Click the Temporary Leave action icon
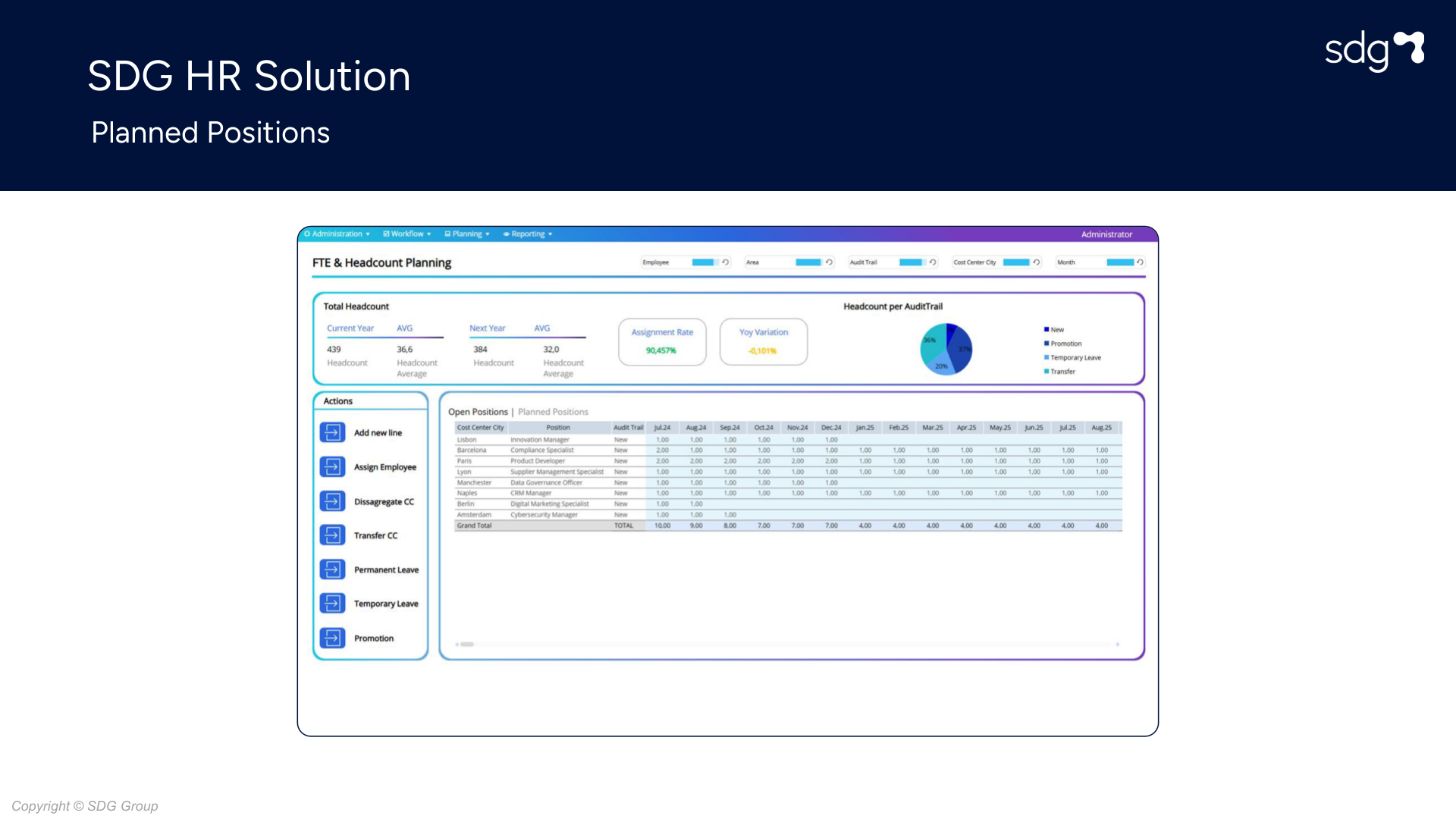Screen dimensions: 1456x819 click(332, 604)
